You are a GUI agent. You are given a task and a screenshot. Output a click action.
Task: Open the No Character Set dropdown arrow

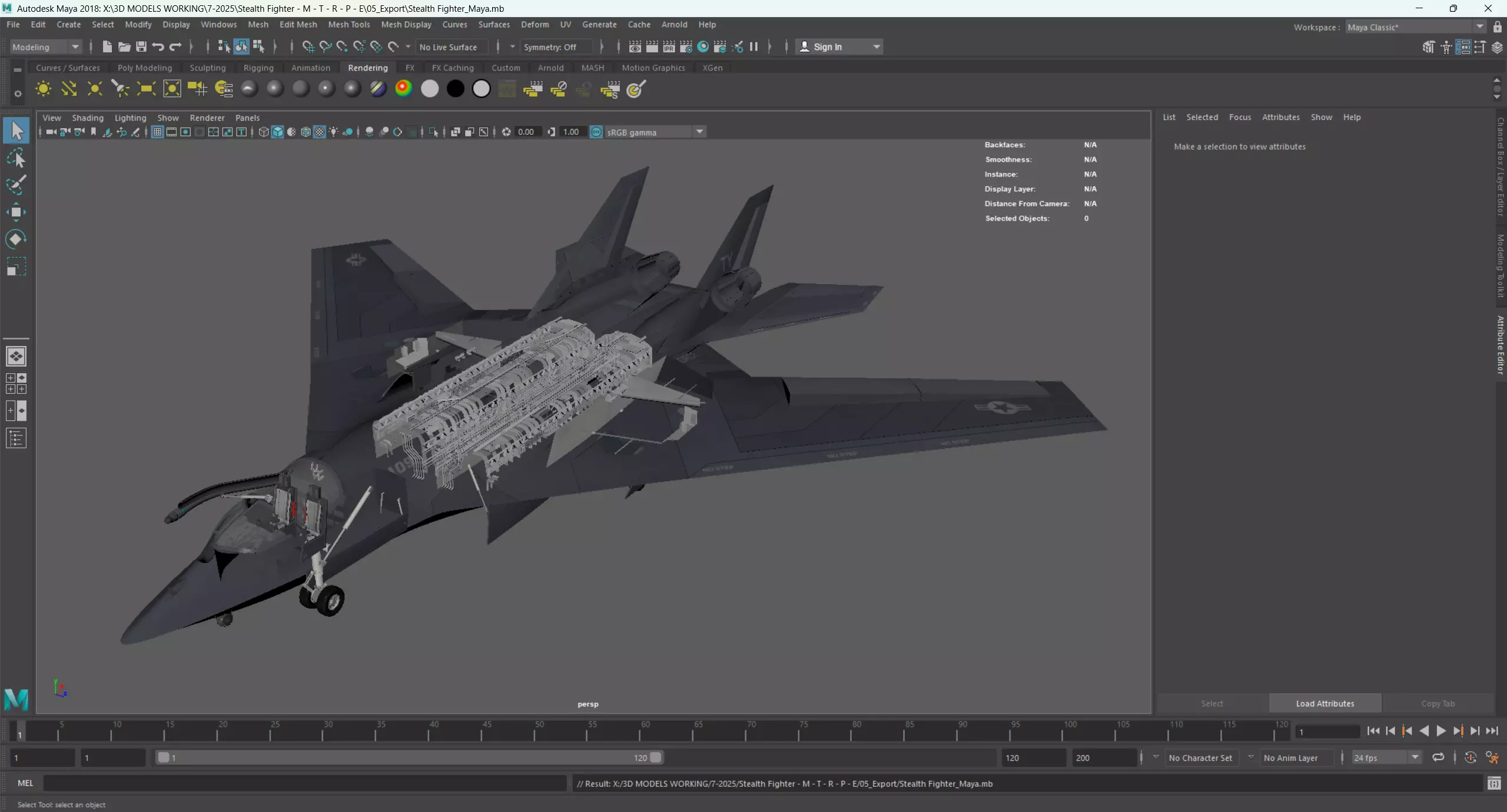[x=1156, y=757]
